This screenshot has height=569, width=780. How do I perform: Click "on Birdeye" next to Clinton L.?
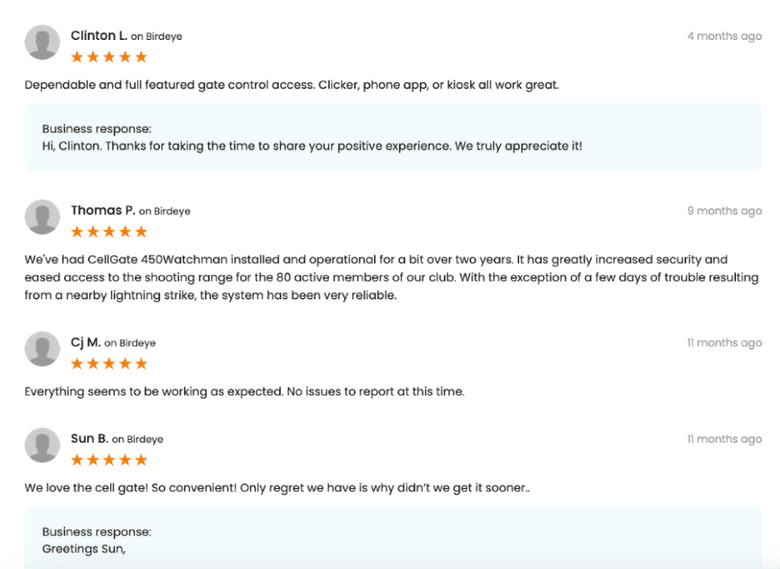coord(157,37)
